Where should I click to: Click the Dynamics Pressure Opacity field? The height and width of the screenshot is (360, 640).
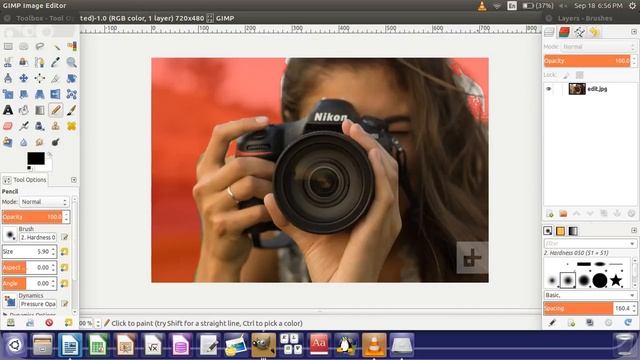pos(38,304)
